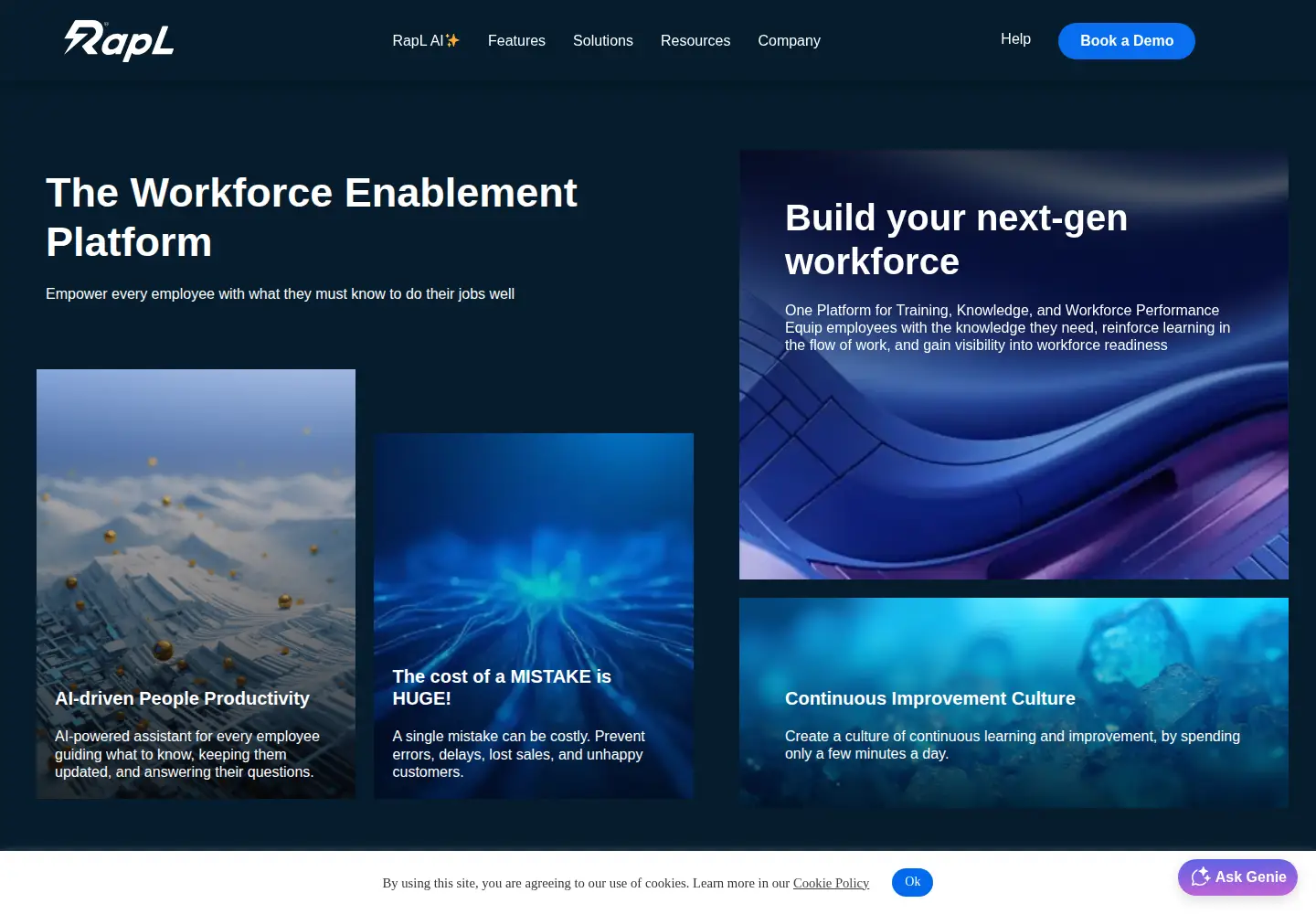
Task: Click the RapL logo
Action: point(119,41)
